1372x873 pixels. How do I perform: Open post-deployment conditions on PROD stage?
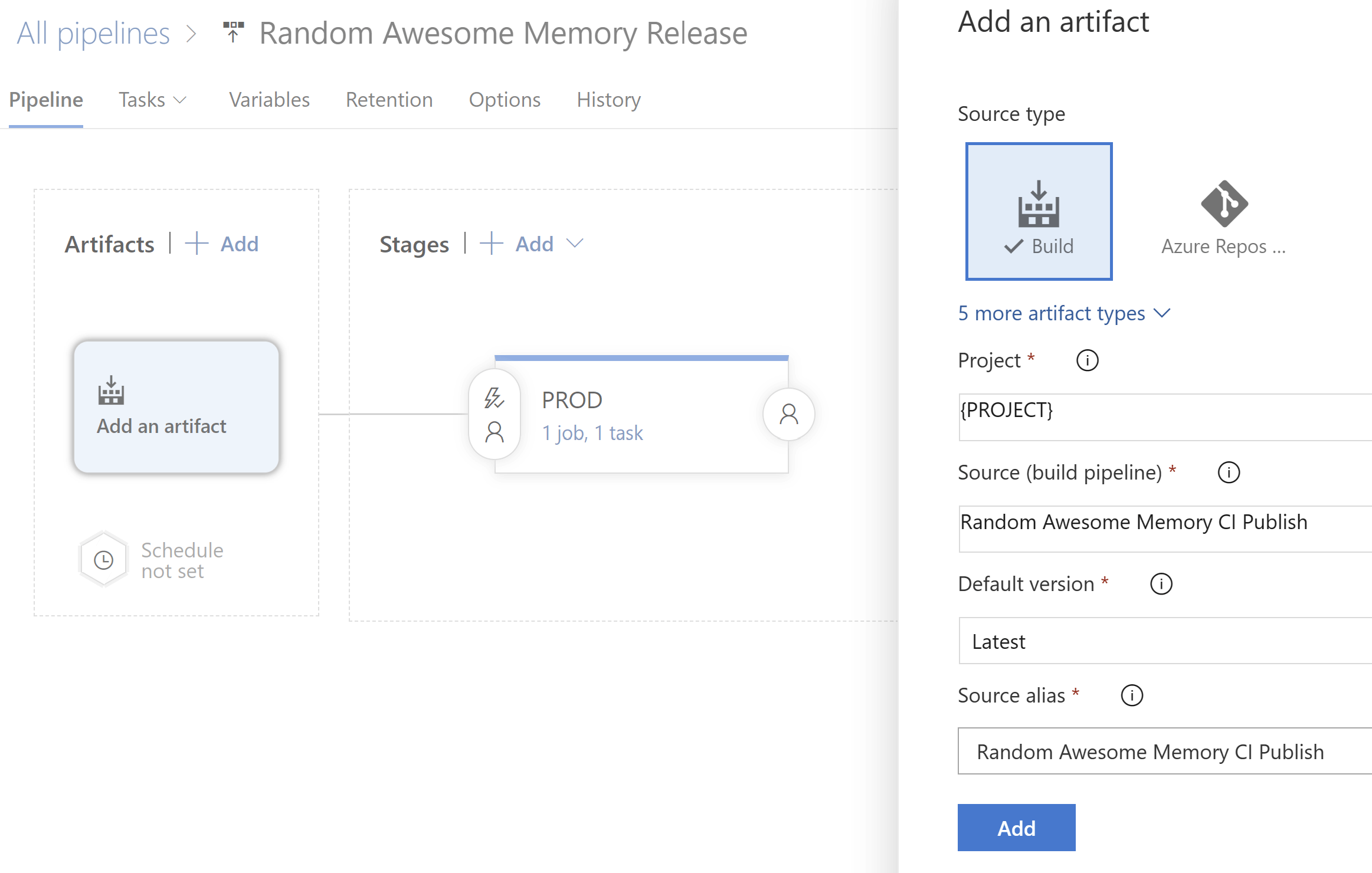[x=788, y=414]
